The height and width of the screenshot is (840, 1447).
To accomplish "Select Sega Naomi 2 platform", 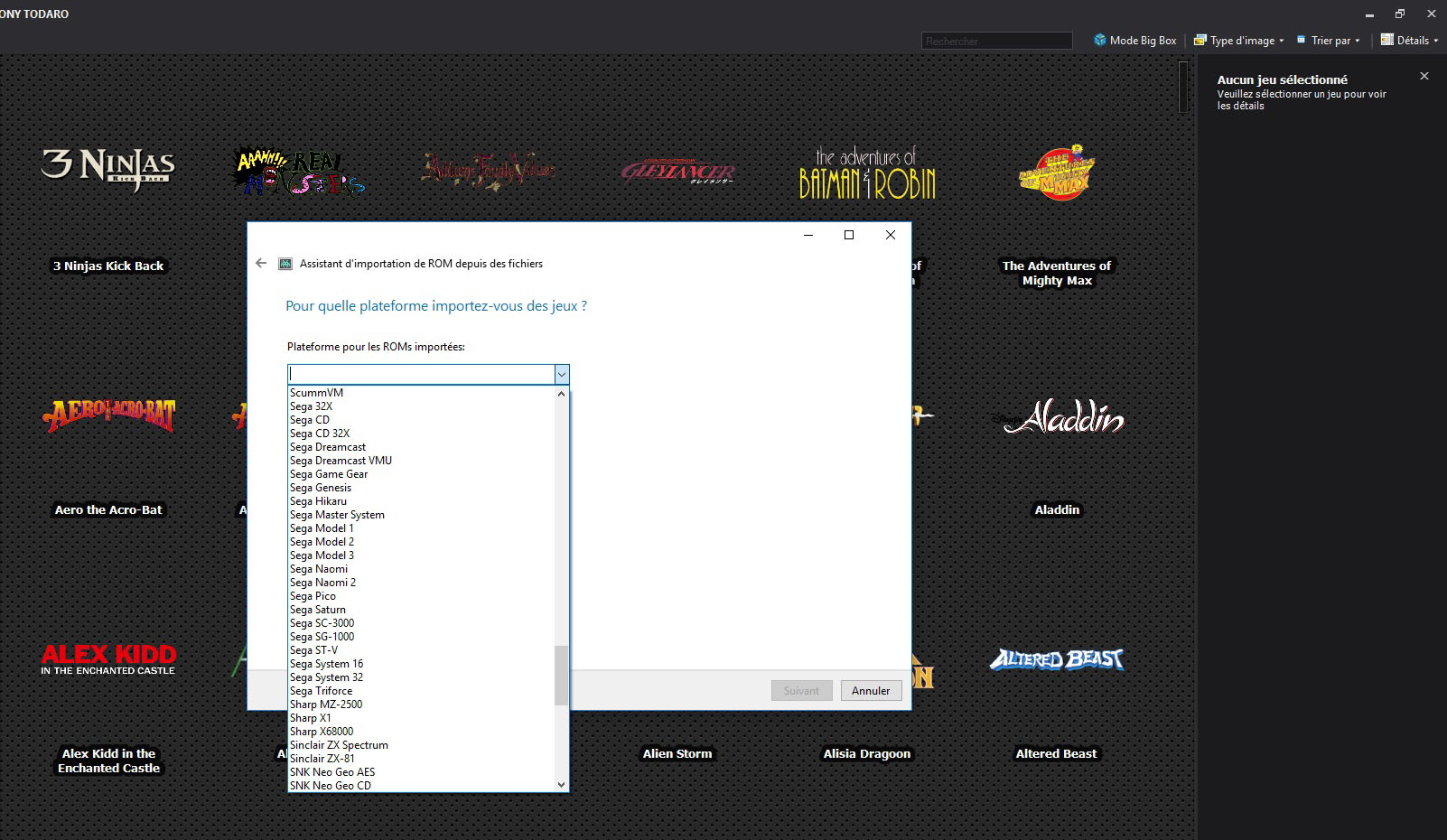I will pos(421,583).
